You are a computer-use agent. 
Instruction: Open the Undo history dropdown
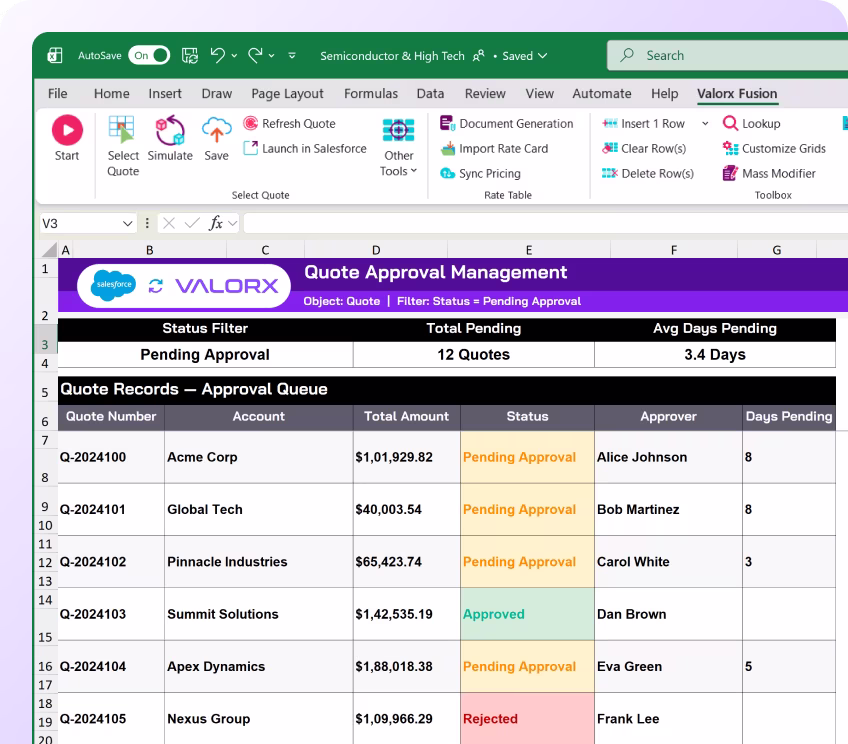click(x=234, y=56)
